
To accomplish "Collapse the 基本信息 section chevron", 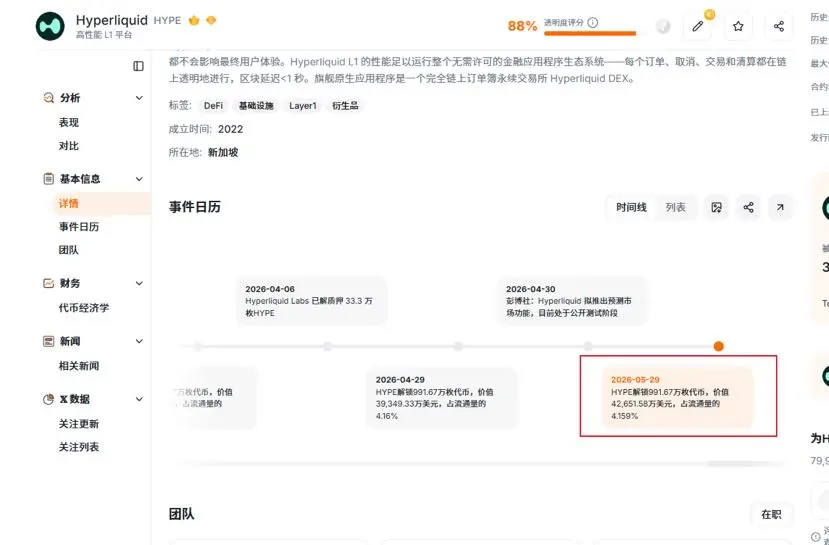I will point(139,179).
